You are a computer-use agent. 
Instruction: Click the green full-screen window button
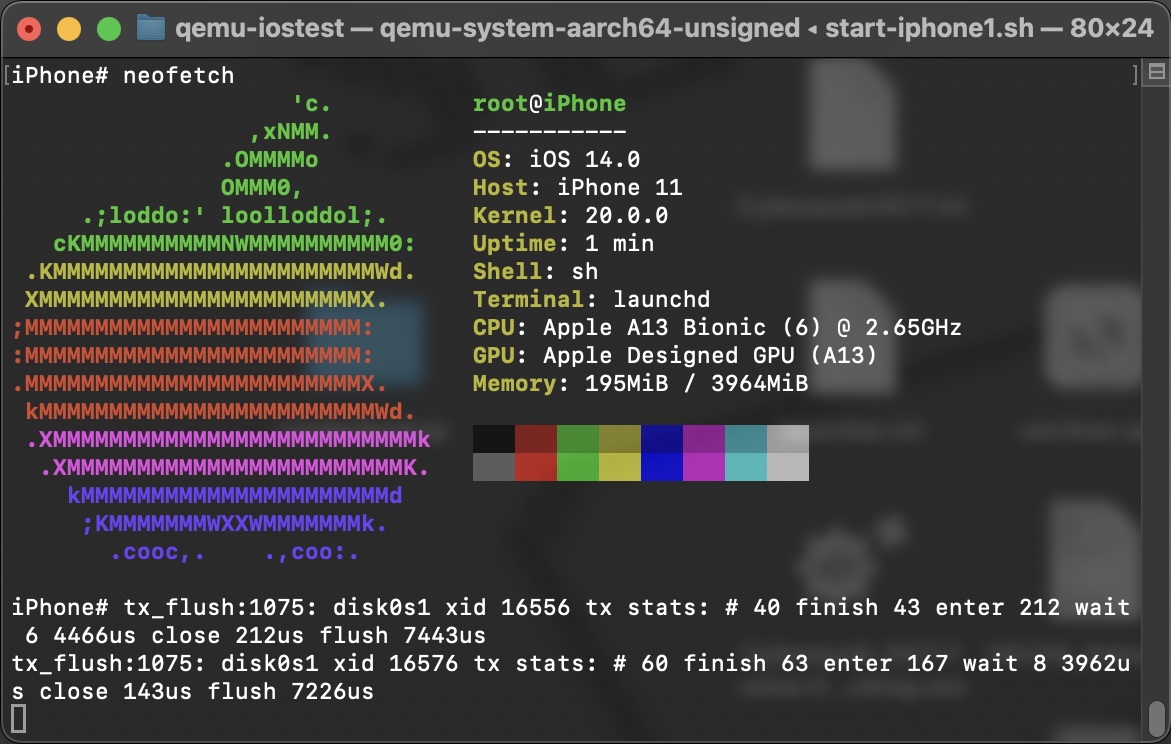coord(108,29)
